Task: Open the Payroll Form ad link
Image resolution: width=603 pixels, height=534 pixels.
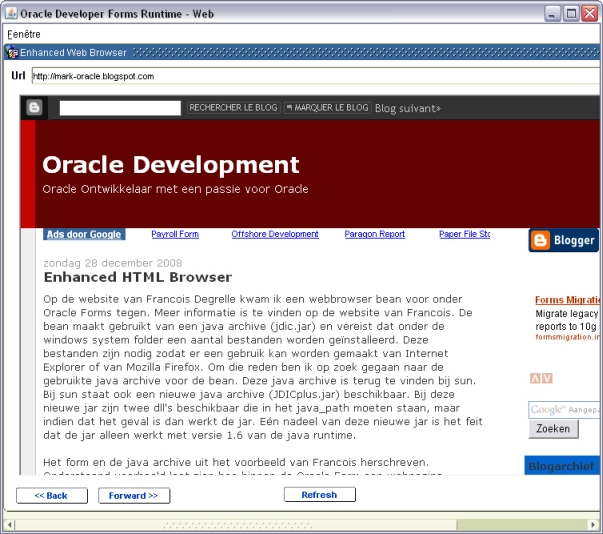Action: [x=175, y=234]
